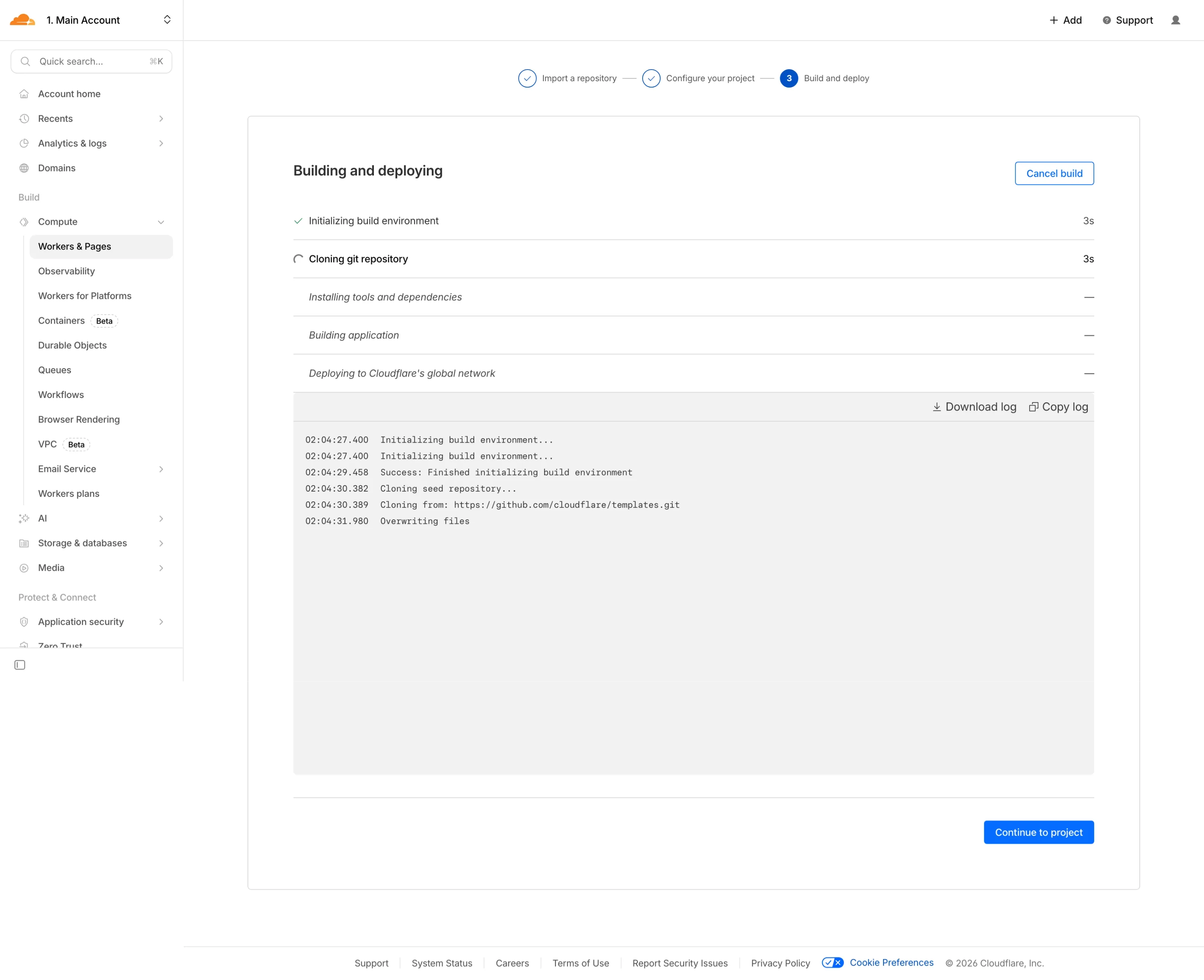
Task: Click the Account home house icon
Action: click(24, 94)
